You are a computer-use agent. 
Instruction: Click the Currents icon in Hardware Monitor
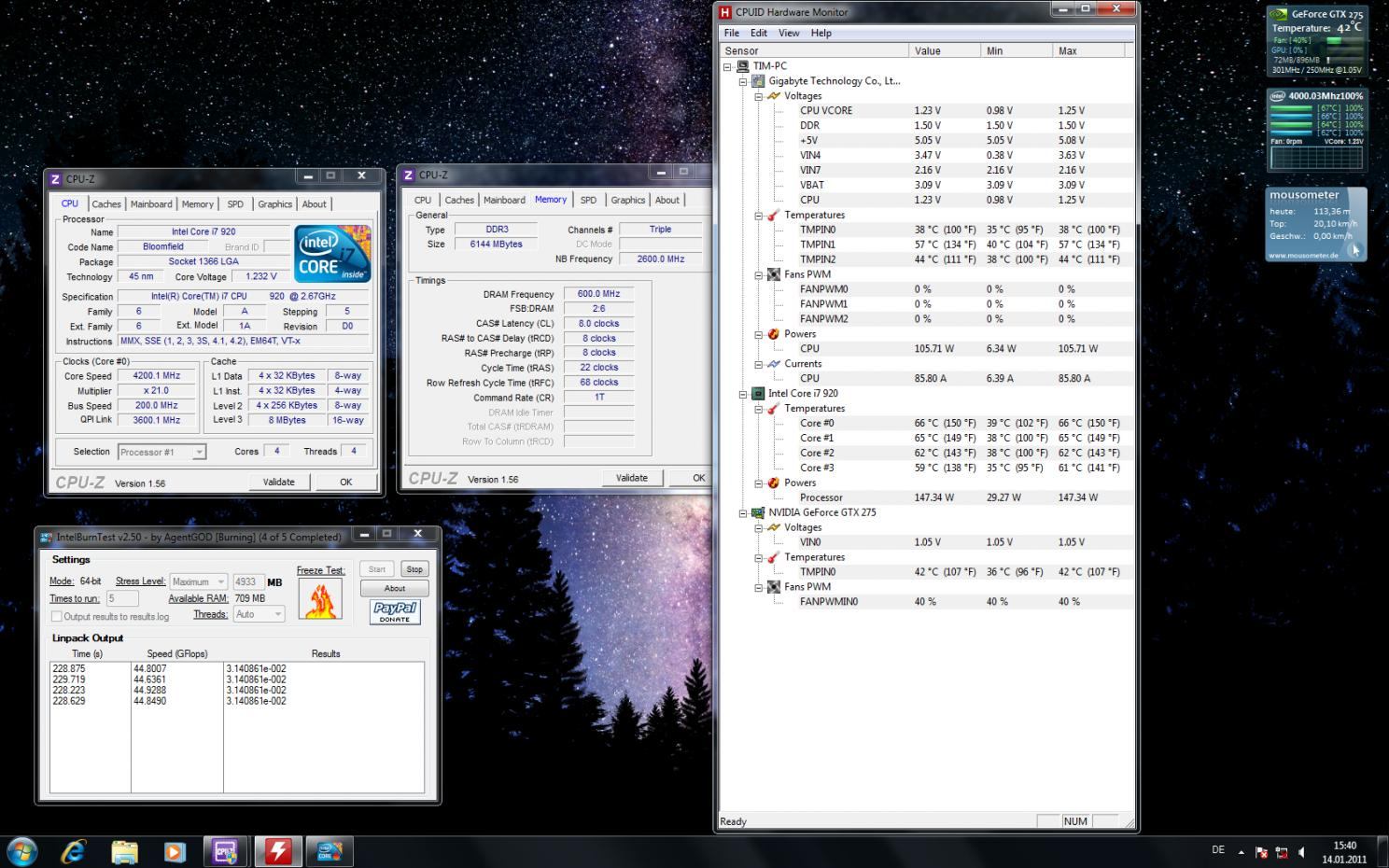[x=773, y=364]
